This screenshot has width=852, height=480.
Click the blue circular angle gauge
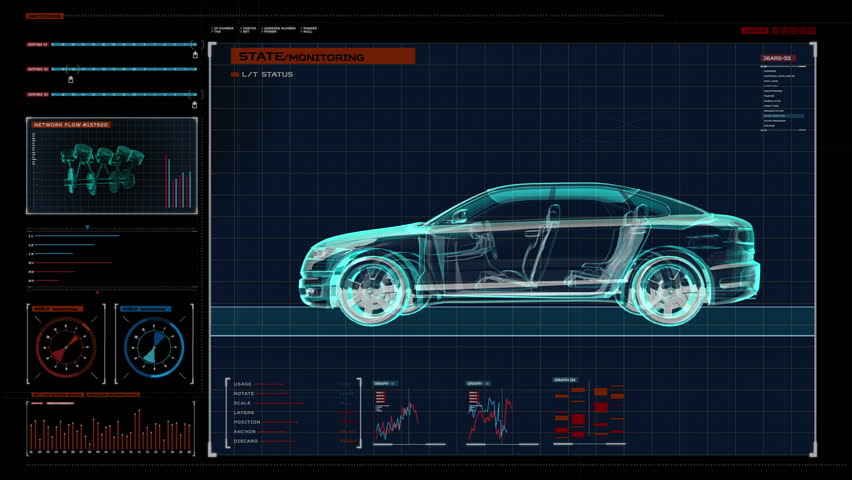point(153,346)
